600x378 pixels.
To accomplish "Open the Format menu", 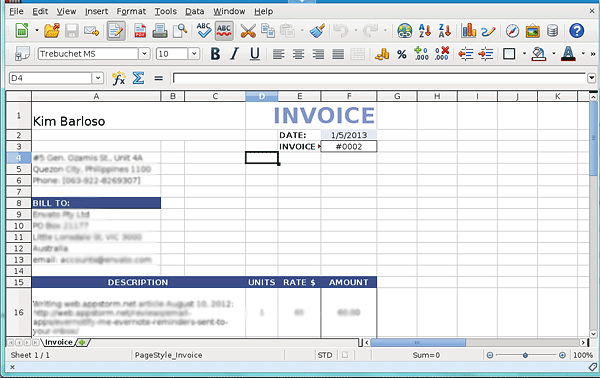I will point(131,11).
